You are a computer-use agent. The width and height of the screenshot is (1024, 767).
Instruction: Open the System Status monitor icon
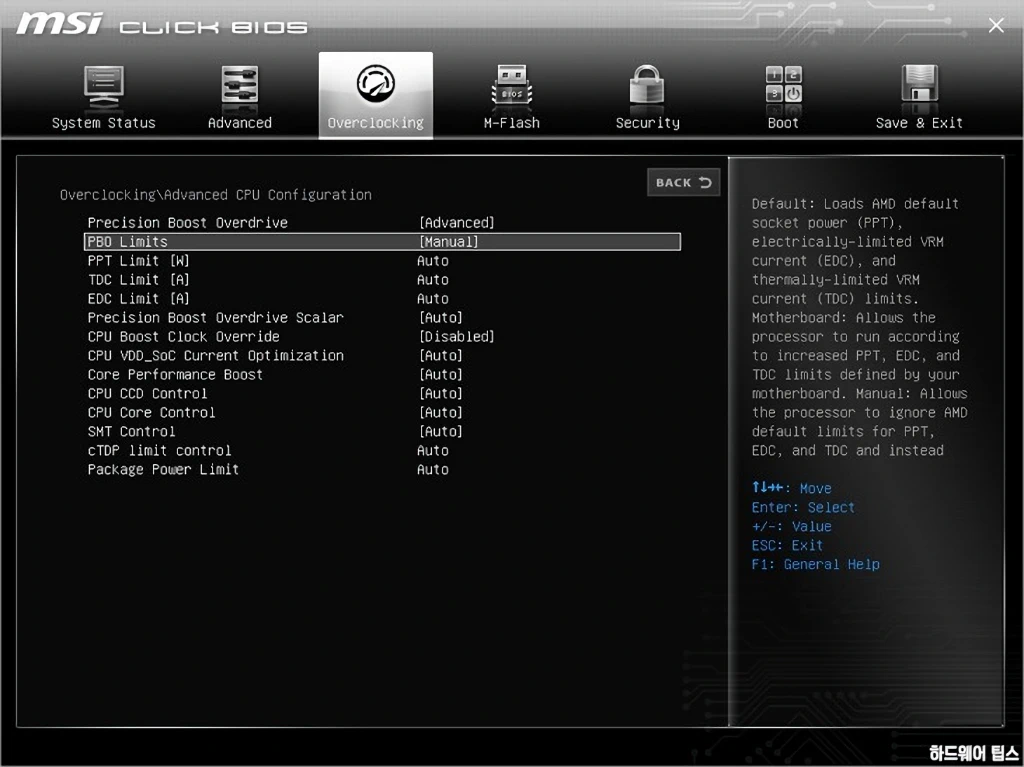click(x=104, y=88)
